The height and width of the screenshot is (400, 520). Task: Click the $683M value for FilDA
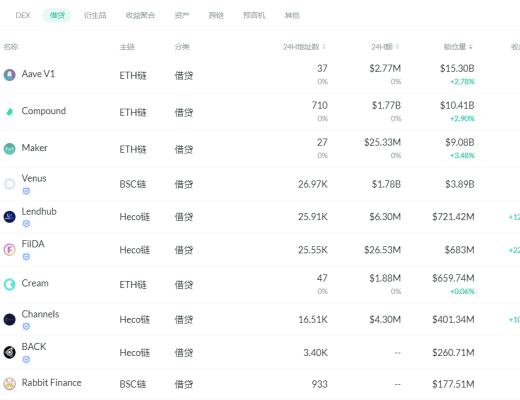point(459,250)
